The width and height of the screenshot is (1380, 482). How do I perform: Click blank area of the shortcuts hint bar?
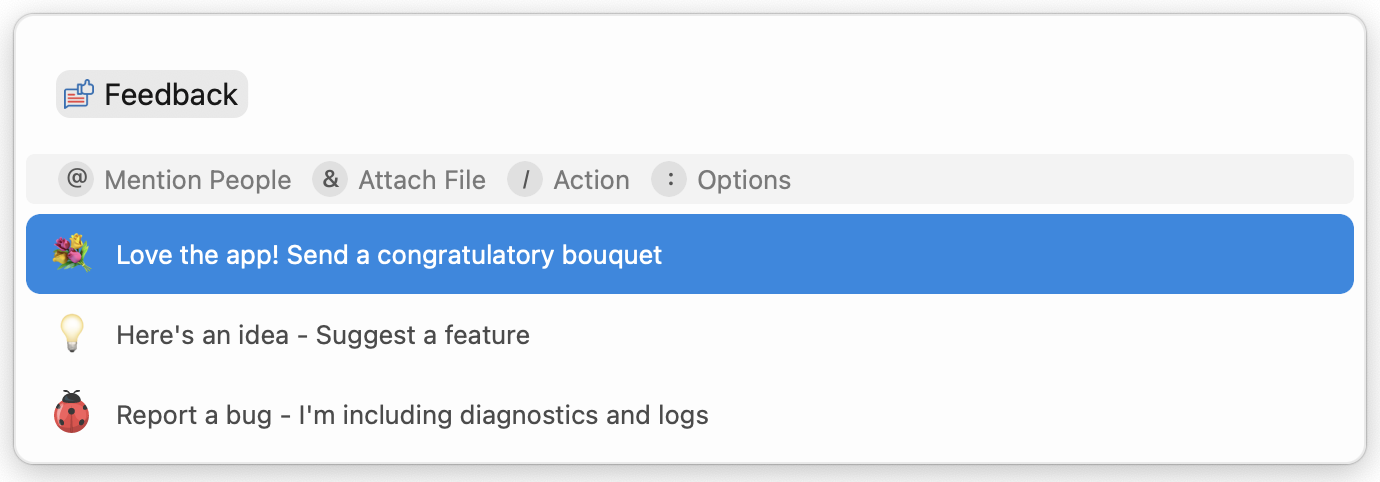point(1070,180)
